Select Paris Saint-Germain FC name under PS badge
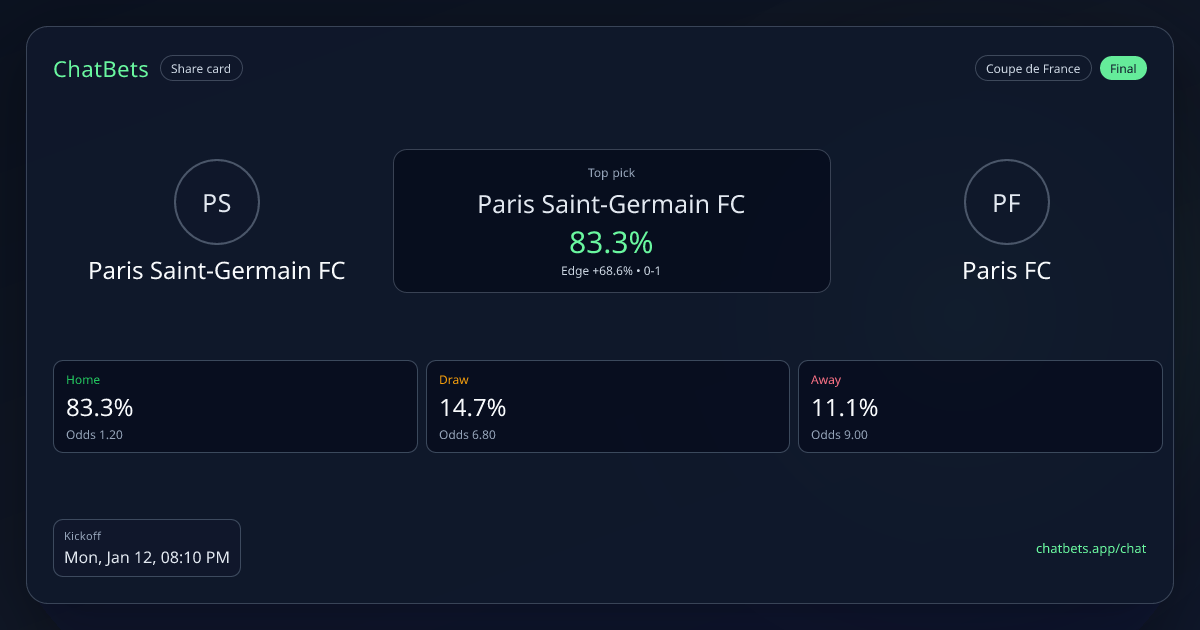This screenshot has width=1200, height=630. 217,271
